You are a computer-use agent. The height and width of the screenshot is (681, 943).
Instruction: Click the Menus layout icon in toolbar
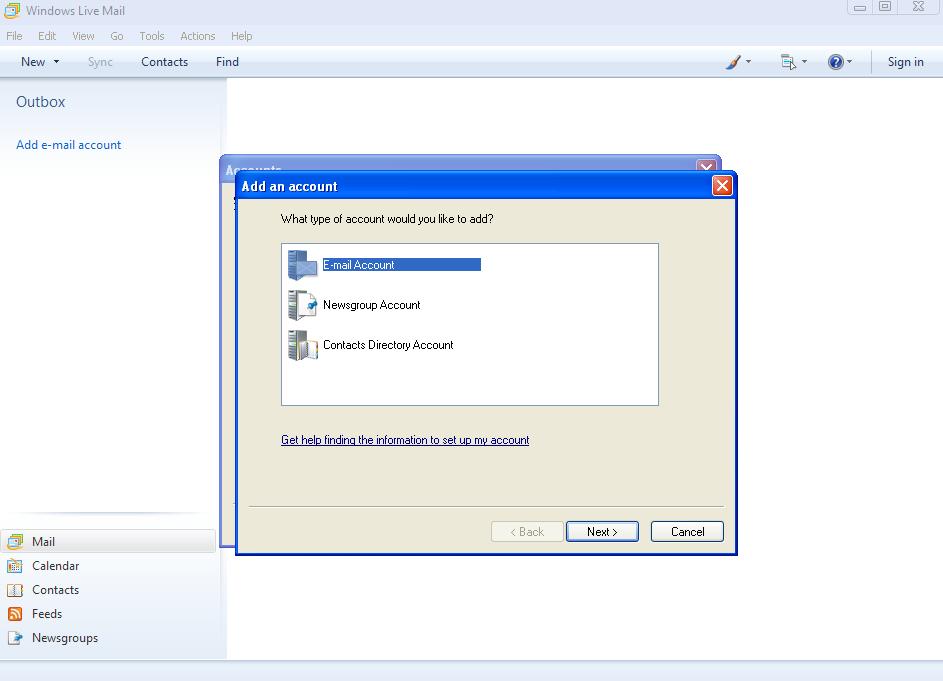[788, 61]
